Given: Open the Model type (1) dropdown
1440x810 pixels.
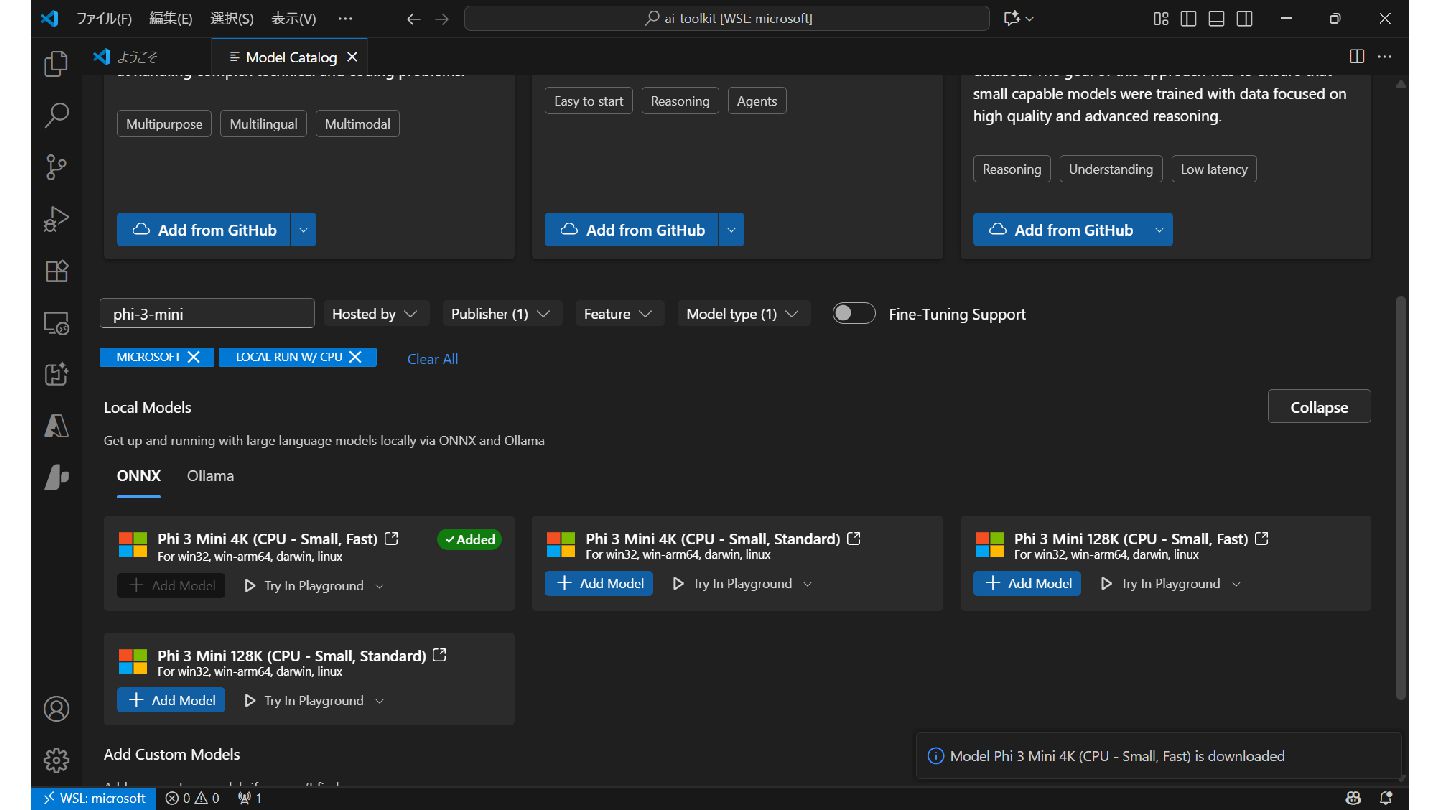Looking at the screenshot, I should coord(744,313).
